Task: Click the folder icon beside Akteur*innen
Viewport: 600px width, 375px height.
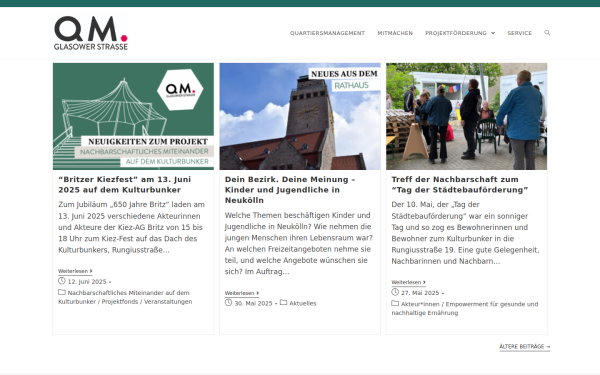Action: 395,303
